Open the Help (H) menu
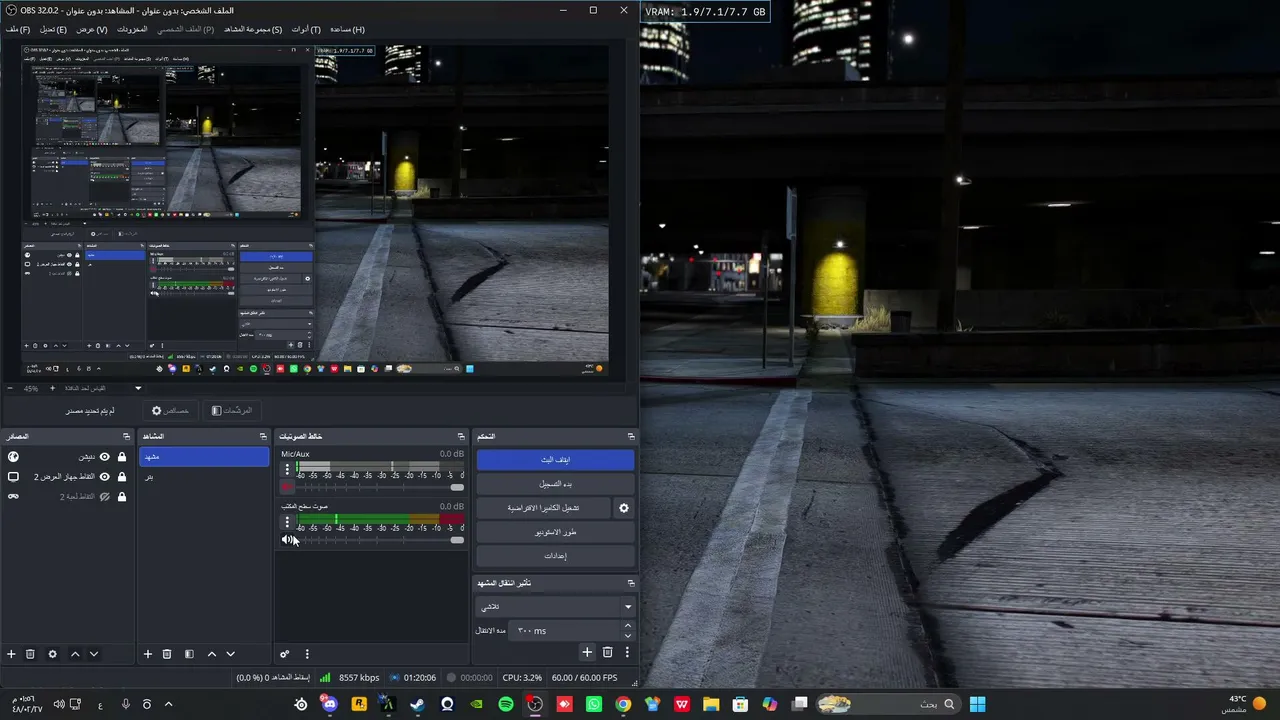This screenshot has height=720, width=1280. [x=347, y=29]
